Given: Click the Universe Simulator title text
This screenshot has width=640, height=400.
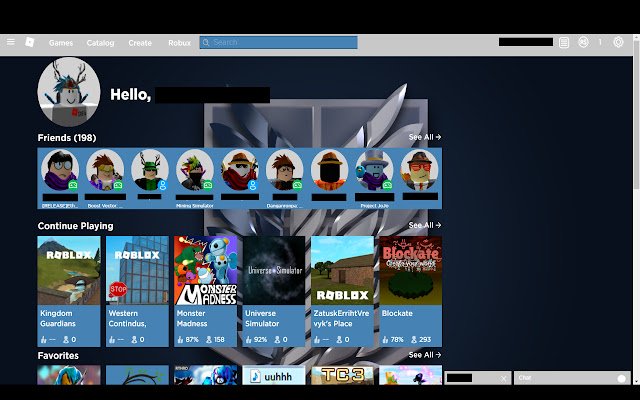Looking at the screenshot, I should point(262,318).
